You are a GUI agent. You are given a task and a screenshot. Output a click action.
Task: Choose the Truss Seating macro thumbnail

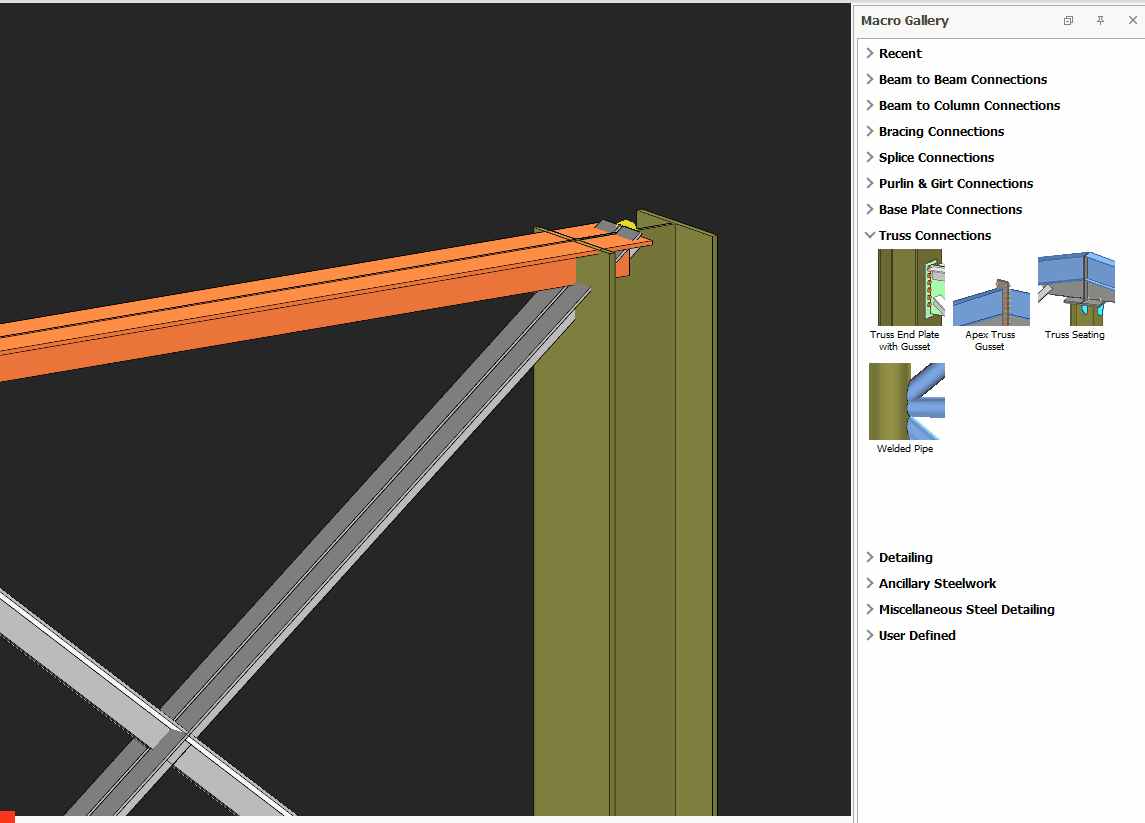[1075, 288]
